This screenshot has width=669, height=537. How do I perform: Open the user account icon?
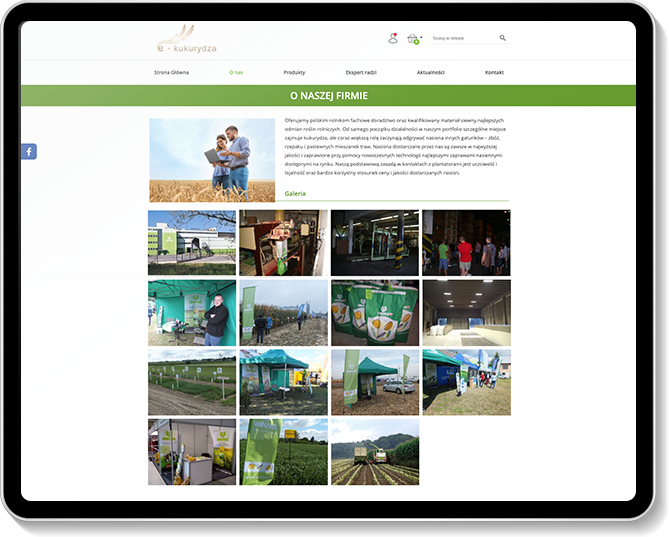point(392,38)
